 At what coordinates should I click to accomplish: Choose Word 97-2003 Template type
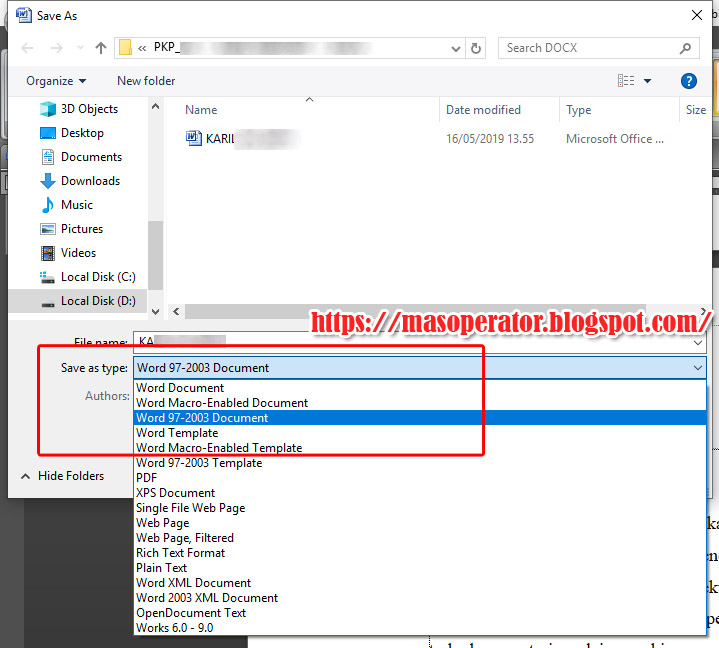point(420,463)
